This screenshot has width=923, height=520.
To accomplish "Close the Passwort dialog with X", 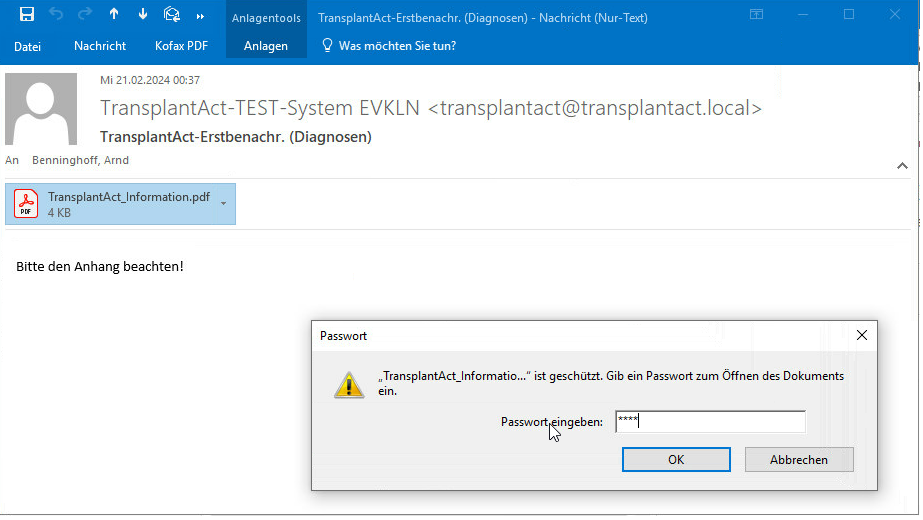I will click(862, 336).
